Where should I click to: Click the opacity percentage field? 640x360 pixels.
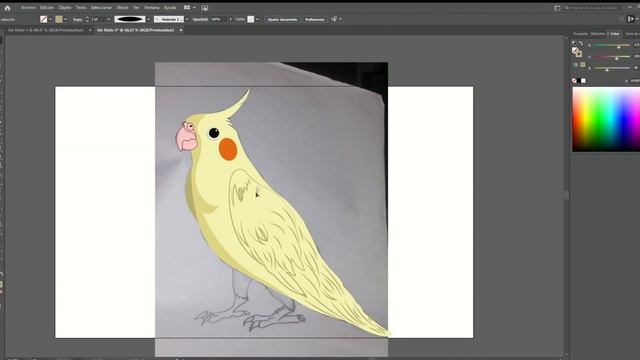tap(219, 19)
